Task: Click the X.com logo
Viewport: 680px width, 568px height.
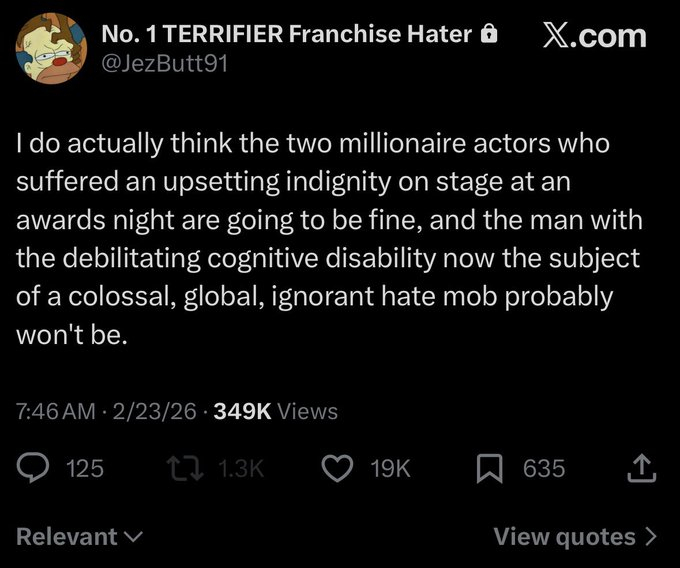Action: (x=594, y=36)
